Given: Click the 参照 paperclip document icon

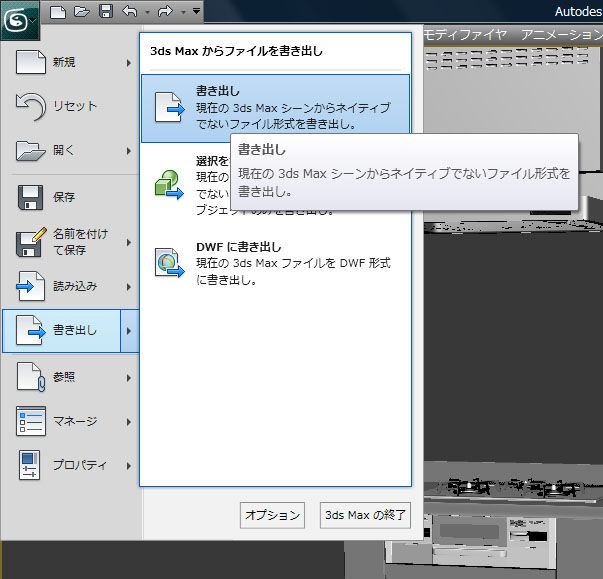Looking at the screenshot, I should point(31,377).
